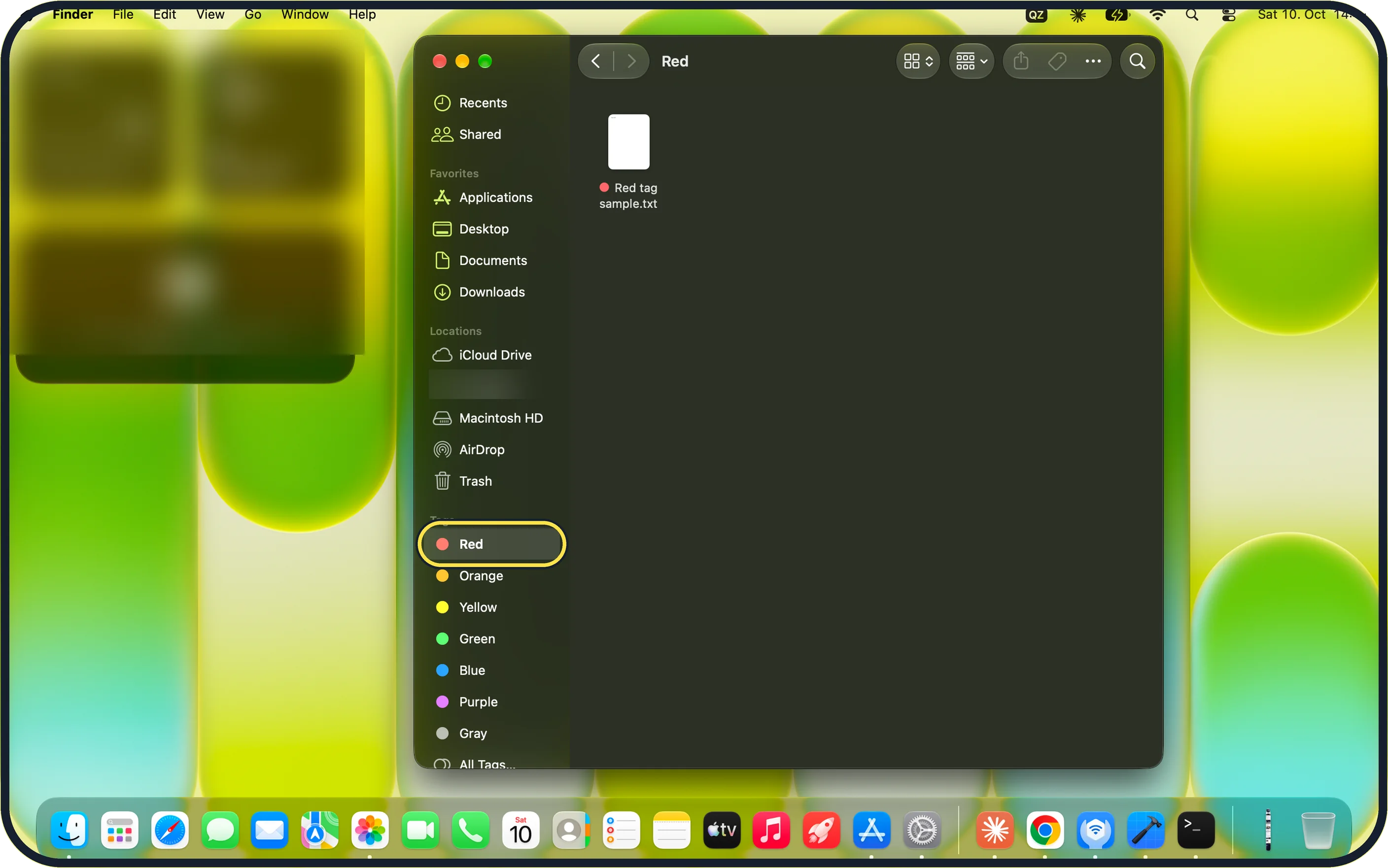The image size is (1388, 868).
Task: Select the Red tag in sidebar
Action: click(x=492, y=544)
